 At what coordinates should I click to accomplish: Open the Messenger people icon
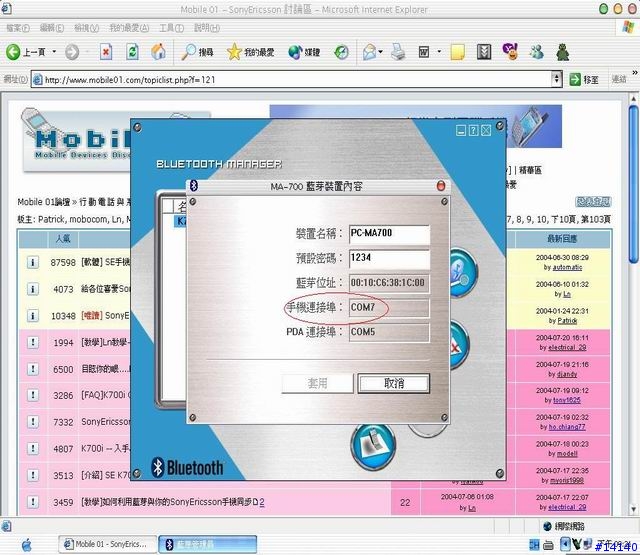click(536, 52)
